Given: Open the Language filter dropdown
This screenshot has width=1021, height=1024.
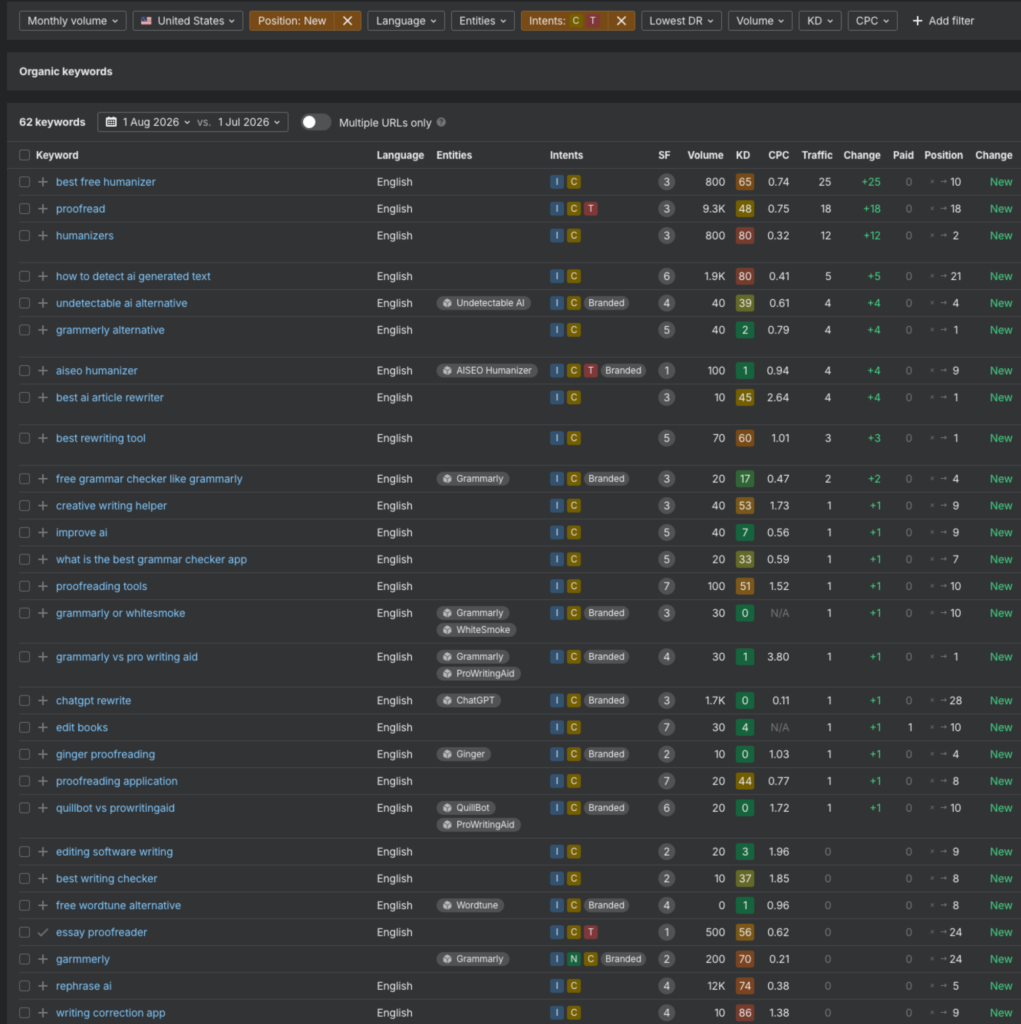Looking at the screenshot, I should (x=406, y=21).
